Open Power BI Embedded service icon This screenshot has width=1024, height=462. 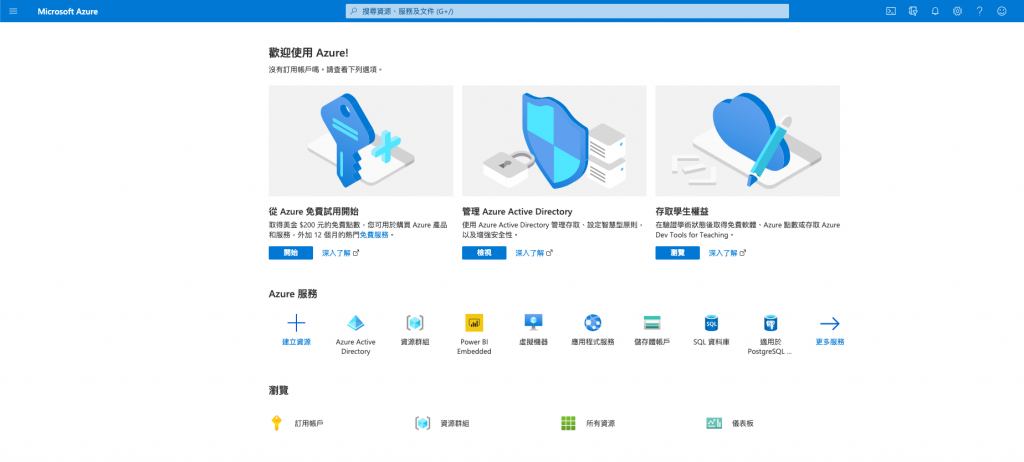point(474,323)
